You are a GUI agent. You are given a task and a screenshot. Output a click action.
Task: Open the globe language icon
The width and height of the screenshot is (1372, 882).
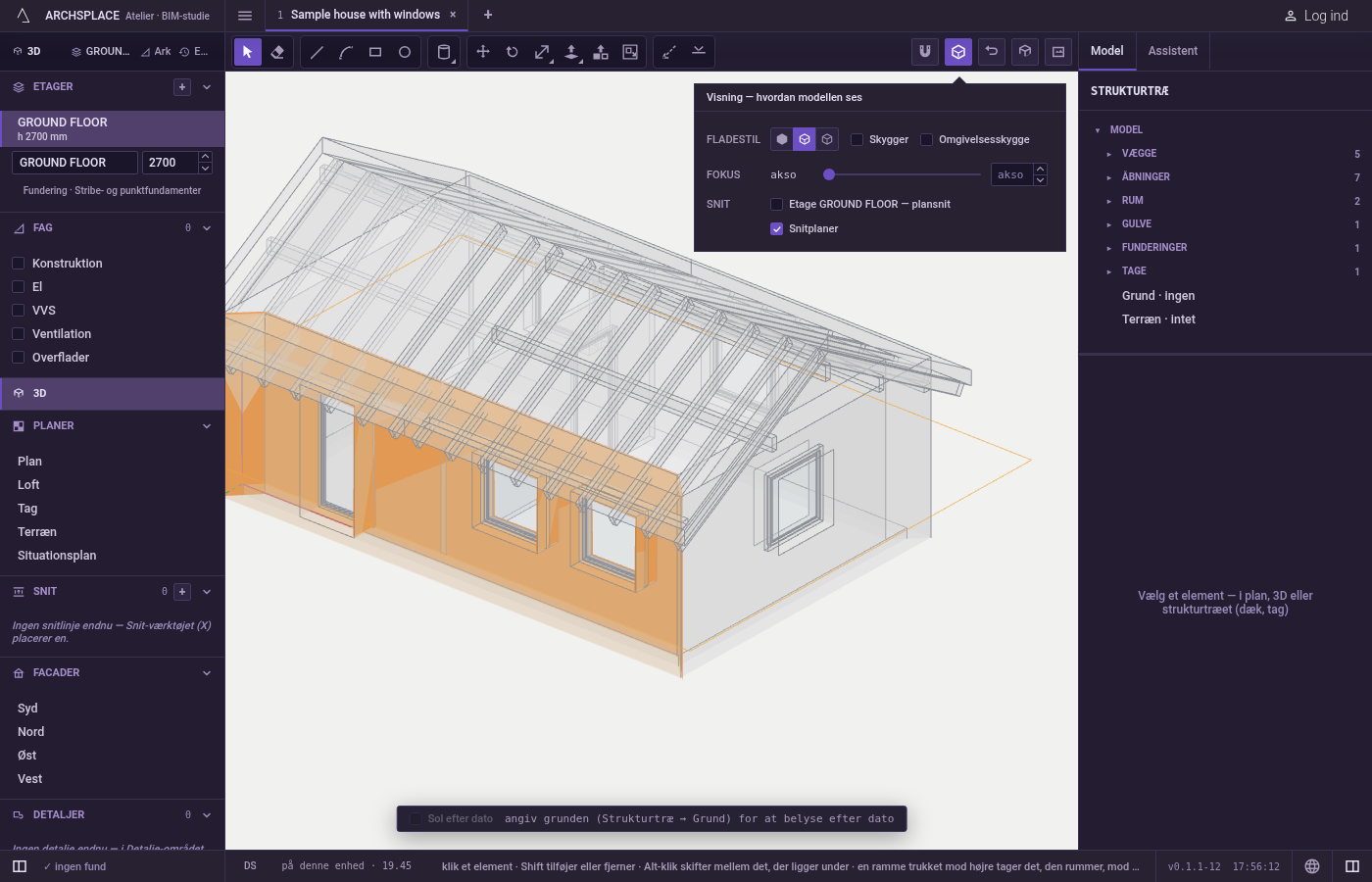1312,866
